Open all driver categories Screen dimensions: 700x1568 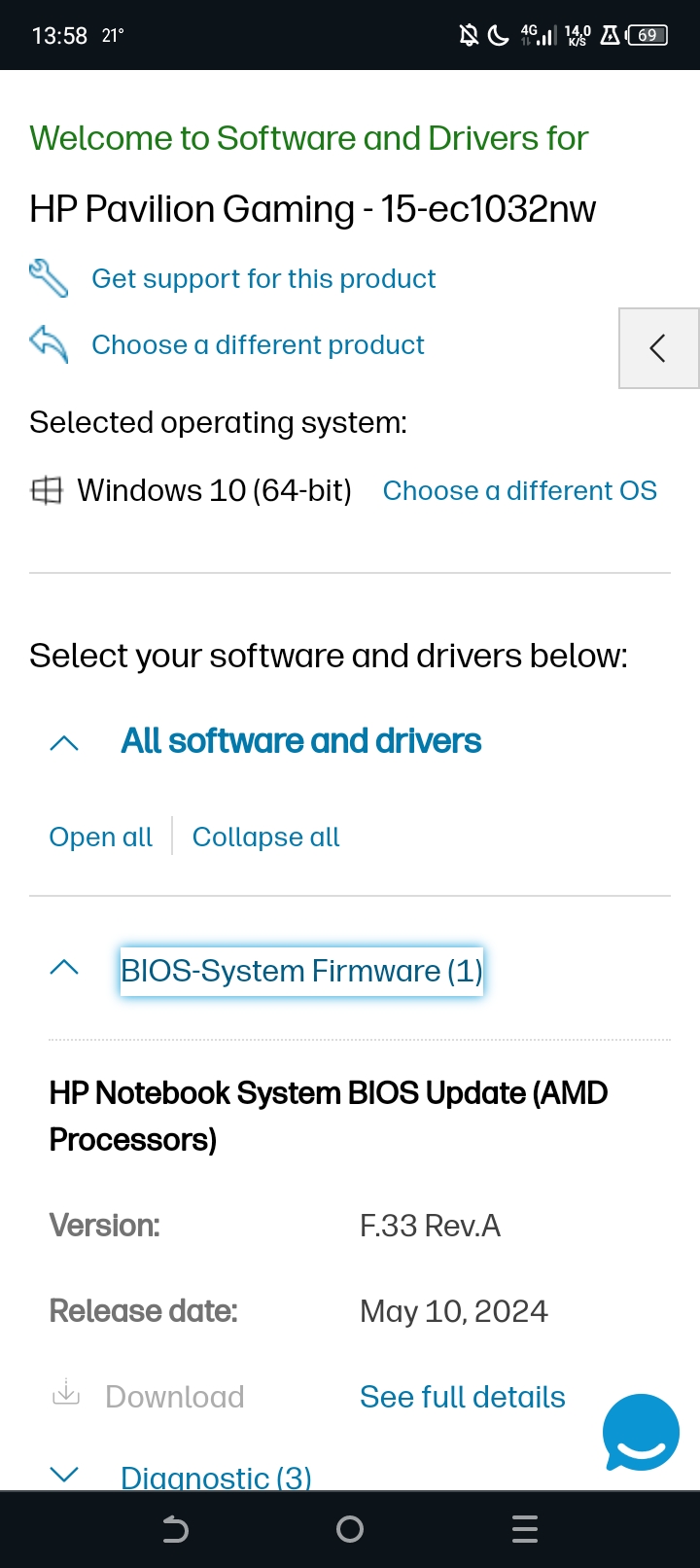(x=100, y=837)
